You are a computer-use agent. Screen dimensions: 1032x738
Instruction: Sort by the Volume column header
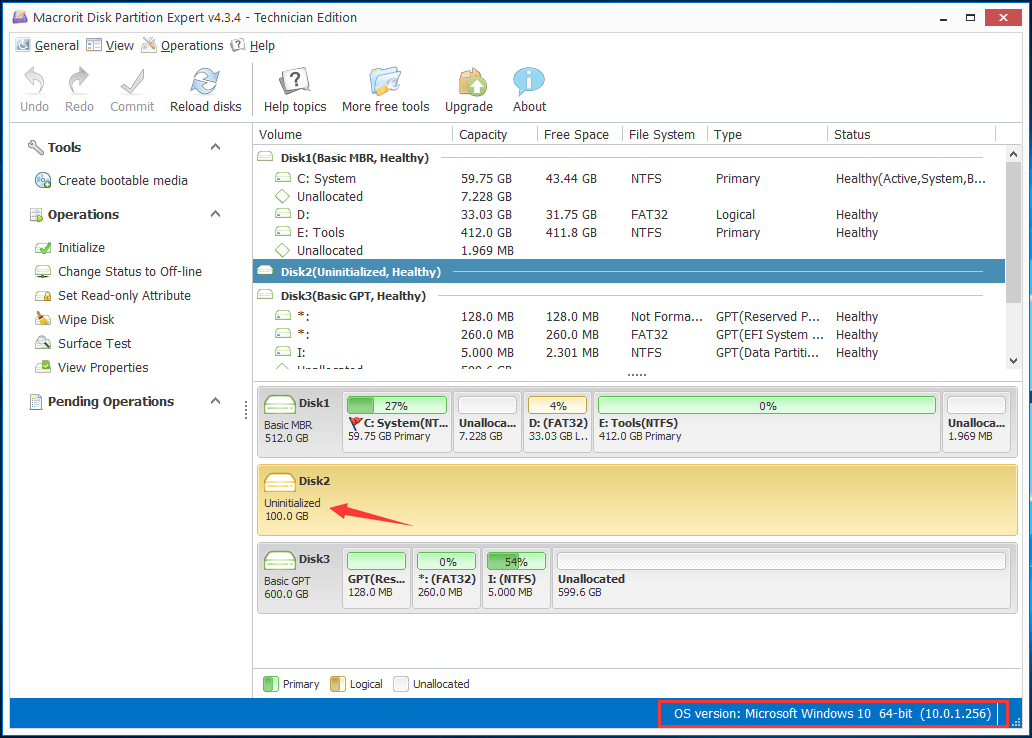coord(353,134)
